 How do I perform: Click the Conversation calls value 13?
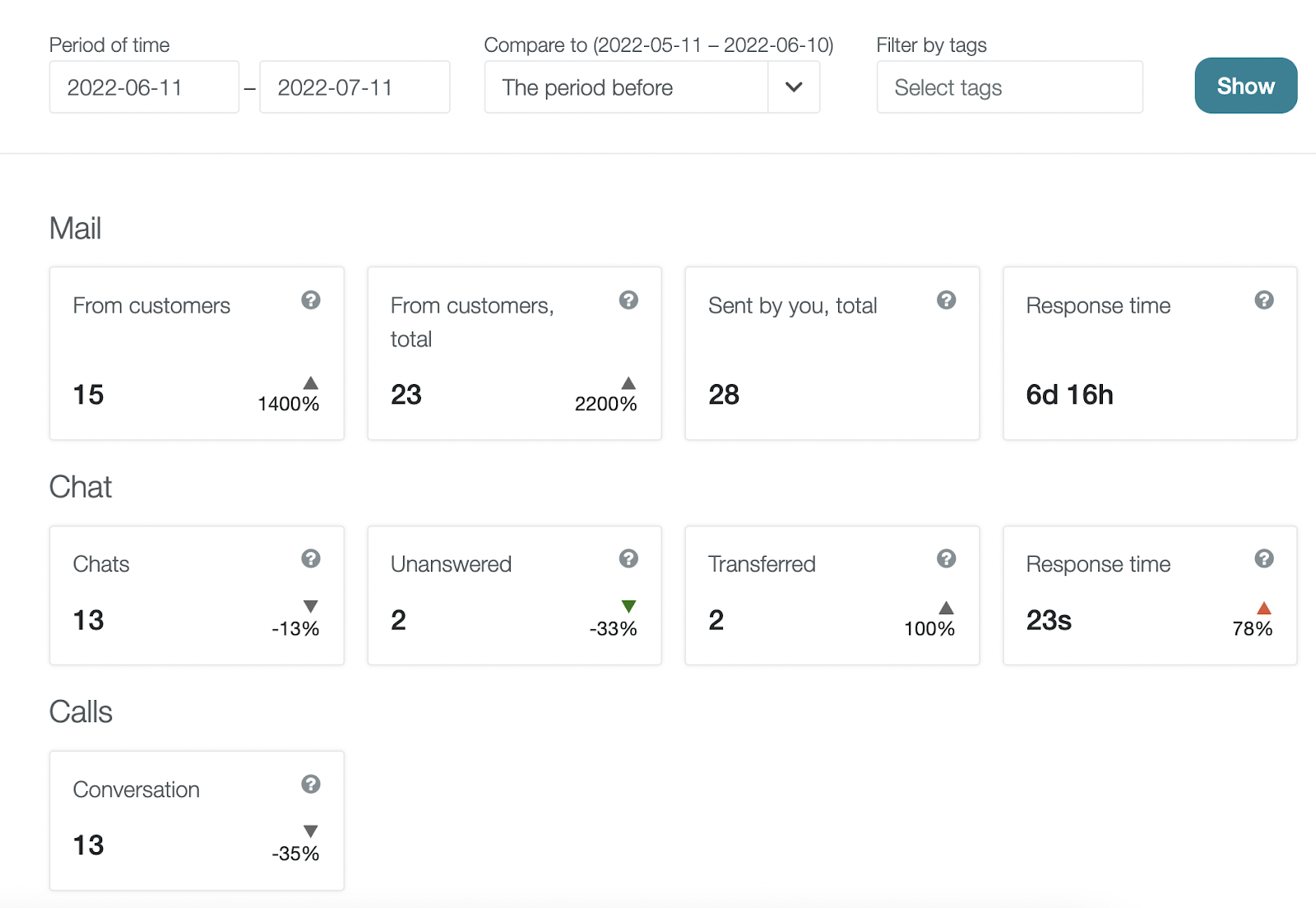pos(88,845)
